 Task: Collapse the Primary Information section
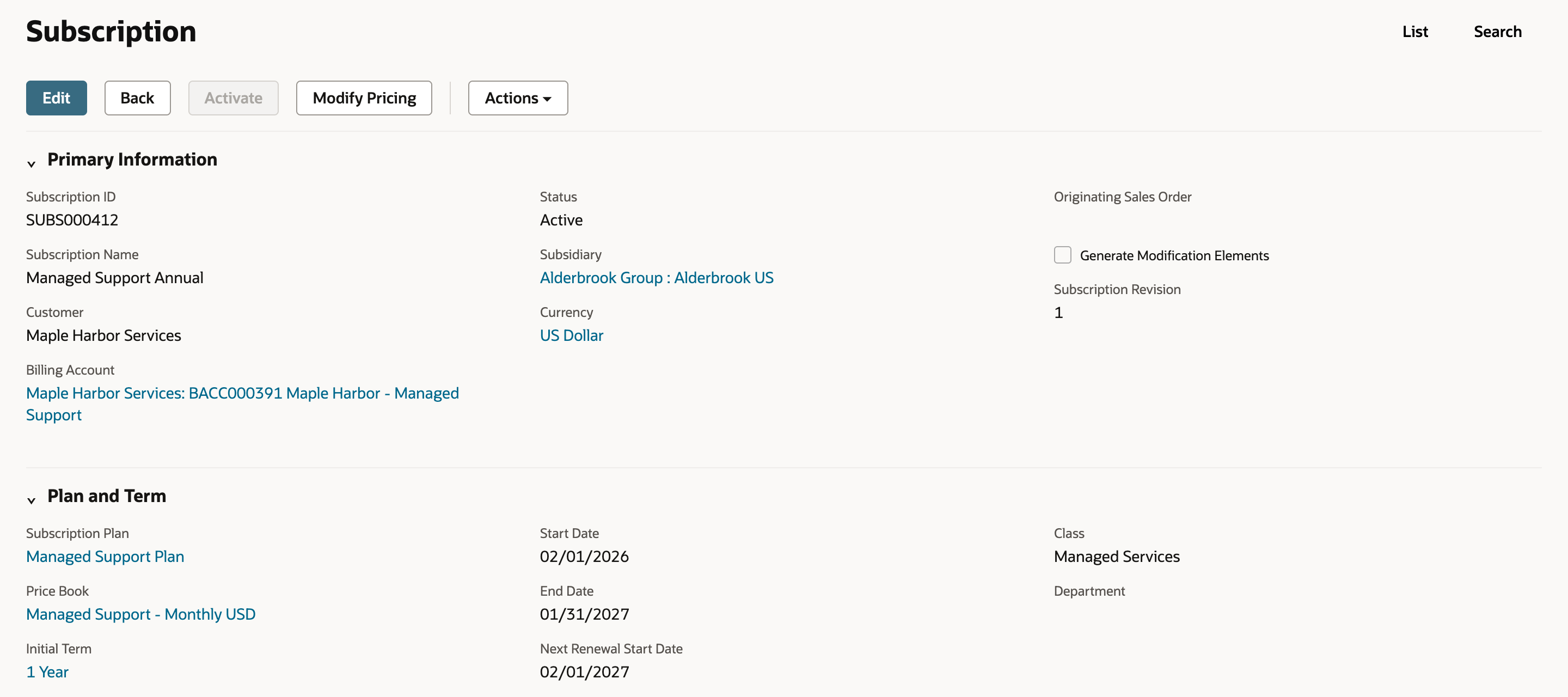32,163
